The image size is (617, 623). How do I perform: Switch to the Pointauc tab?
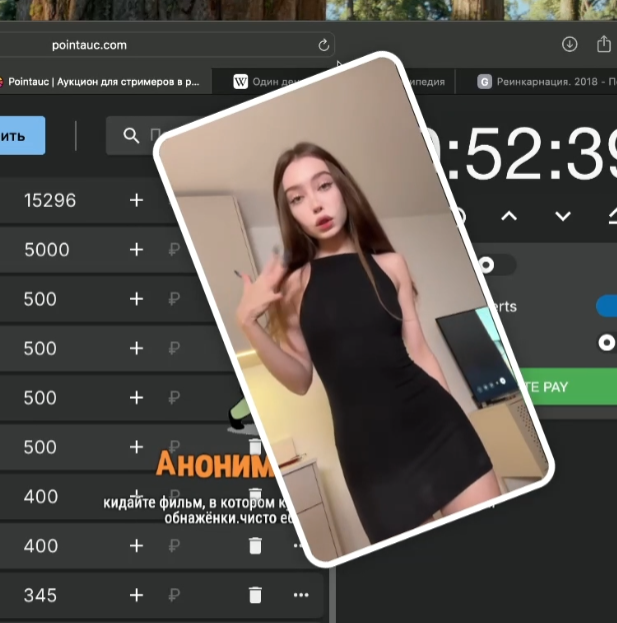click(103, 82)
